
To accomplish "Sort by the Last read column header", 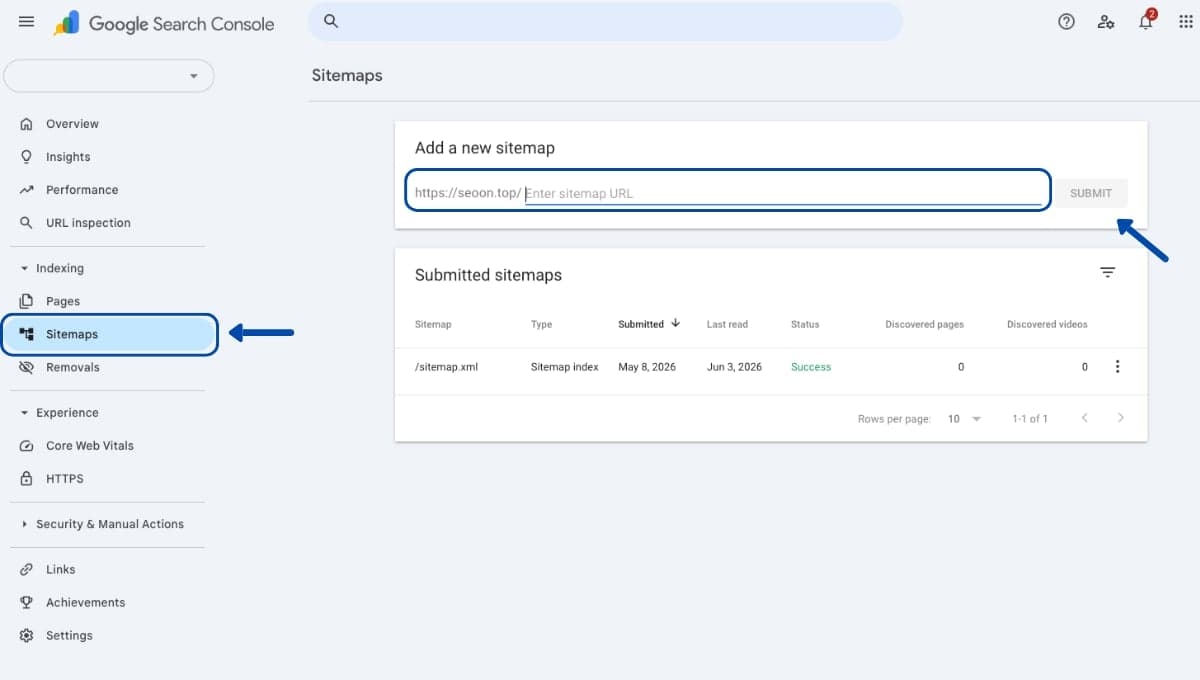I will 727,324.
